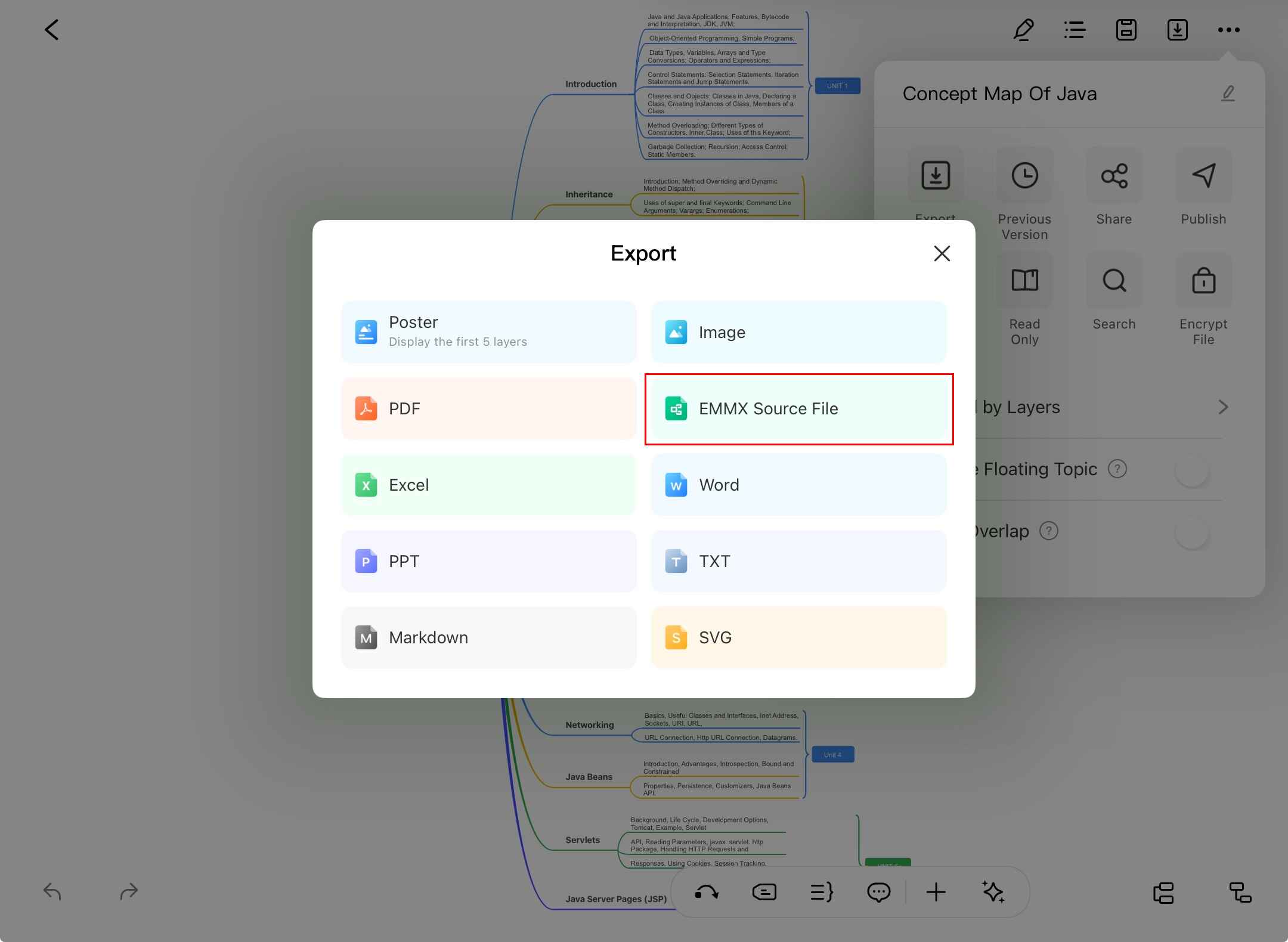Choose PDF export format
The width and height of the screenshot is (1288, 942).
pos(488,409)
